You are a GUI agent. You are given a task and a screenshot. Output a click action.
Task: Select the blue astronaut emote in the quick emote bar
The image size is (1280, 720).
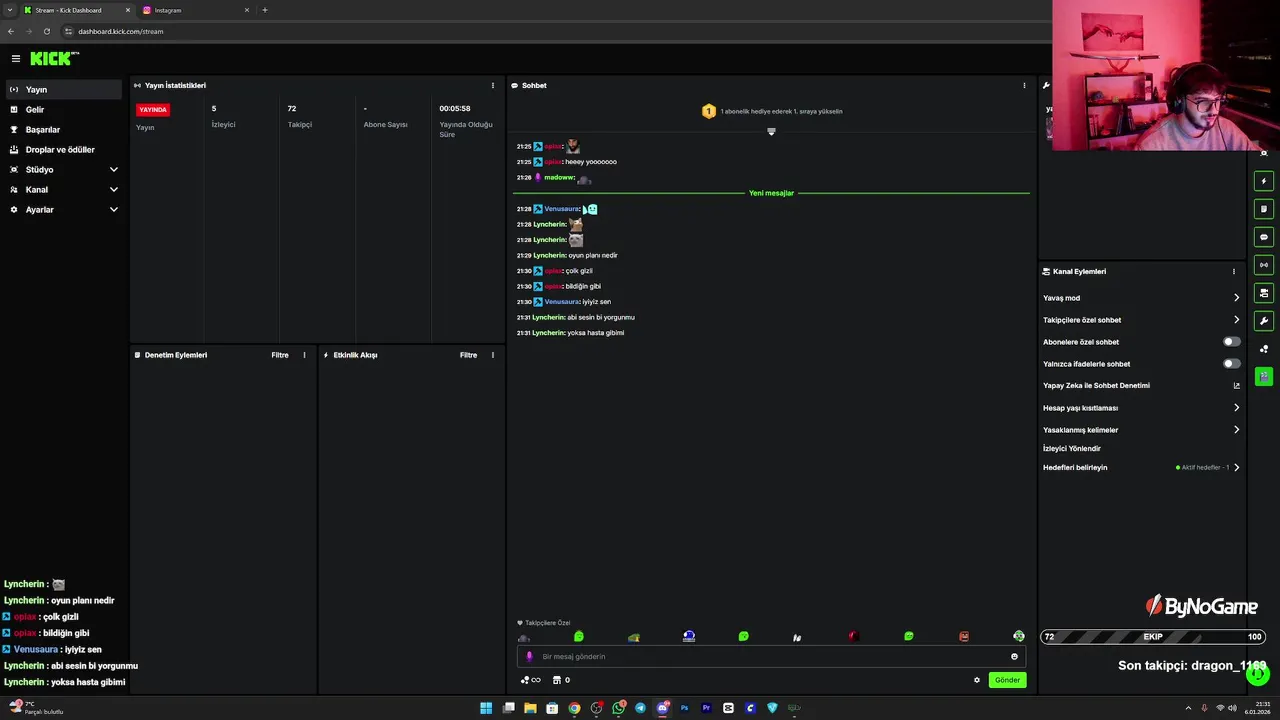click(689, 636)
